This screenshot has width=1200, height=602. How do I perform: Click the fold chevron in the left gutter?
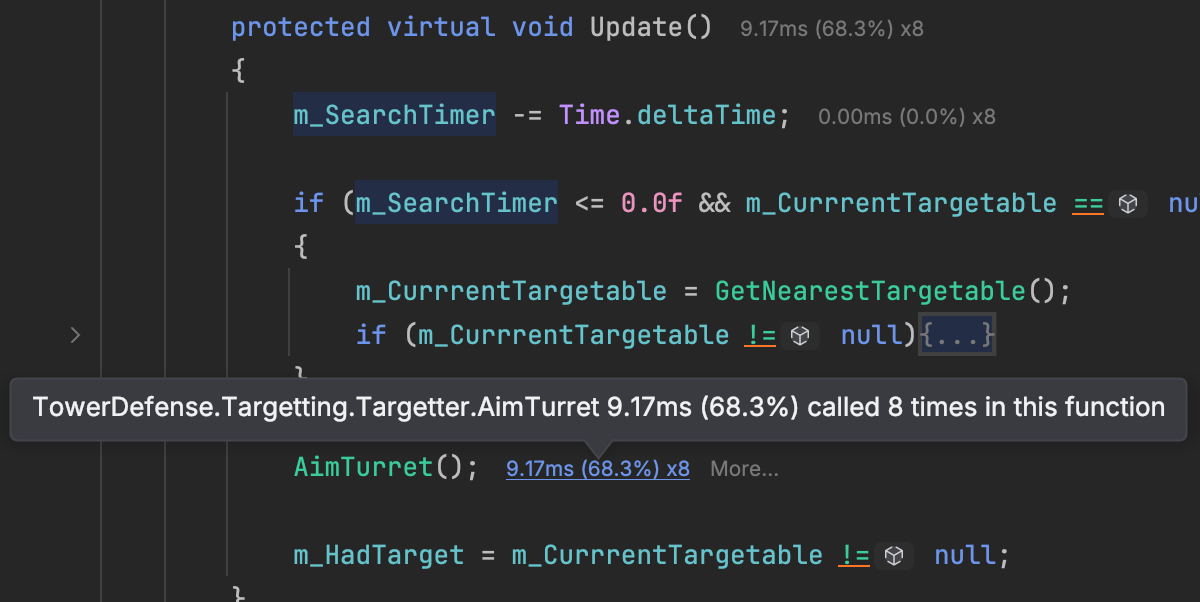pos(75,336)
